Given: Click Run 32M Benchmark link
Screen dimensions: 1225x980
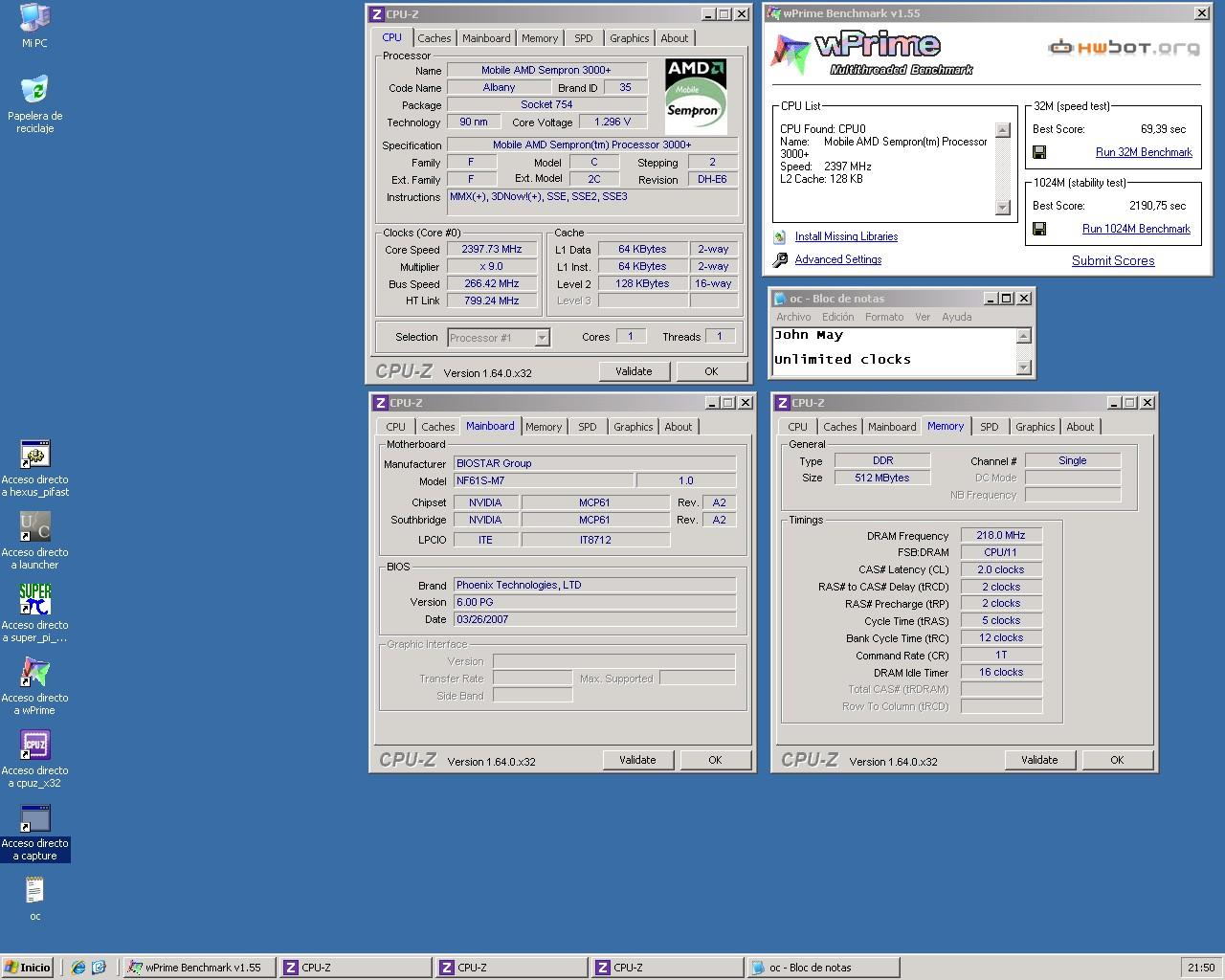Looking at the screenshot, I should [x=1144, y=152].
